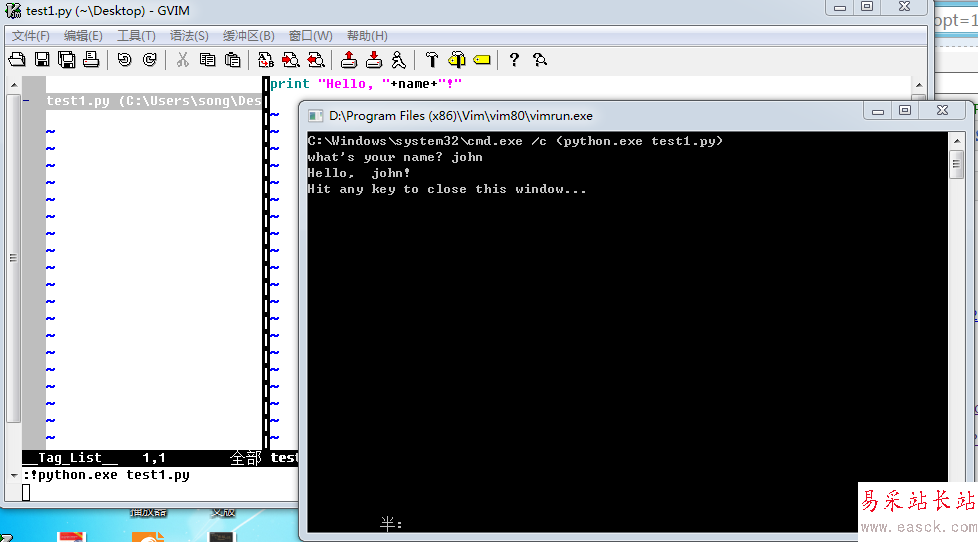The image size is (978, 542).
Task: Click the Save file toolbar icon
Action: pyautogui.click(x=42, y=60)
